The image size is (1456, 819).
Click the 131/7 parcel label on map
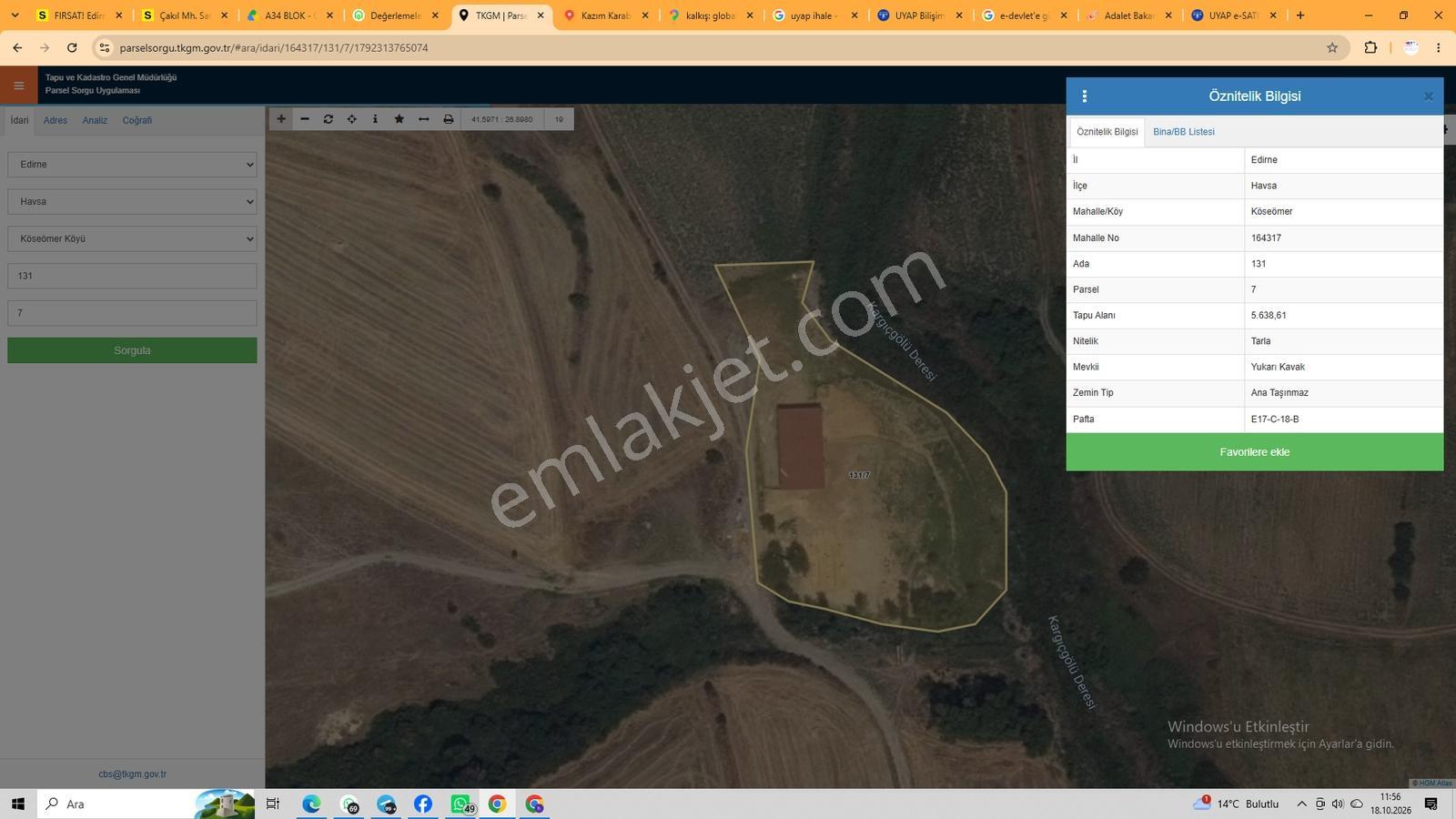point(859,476)
